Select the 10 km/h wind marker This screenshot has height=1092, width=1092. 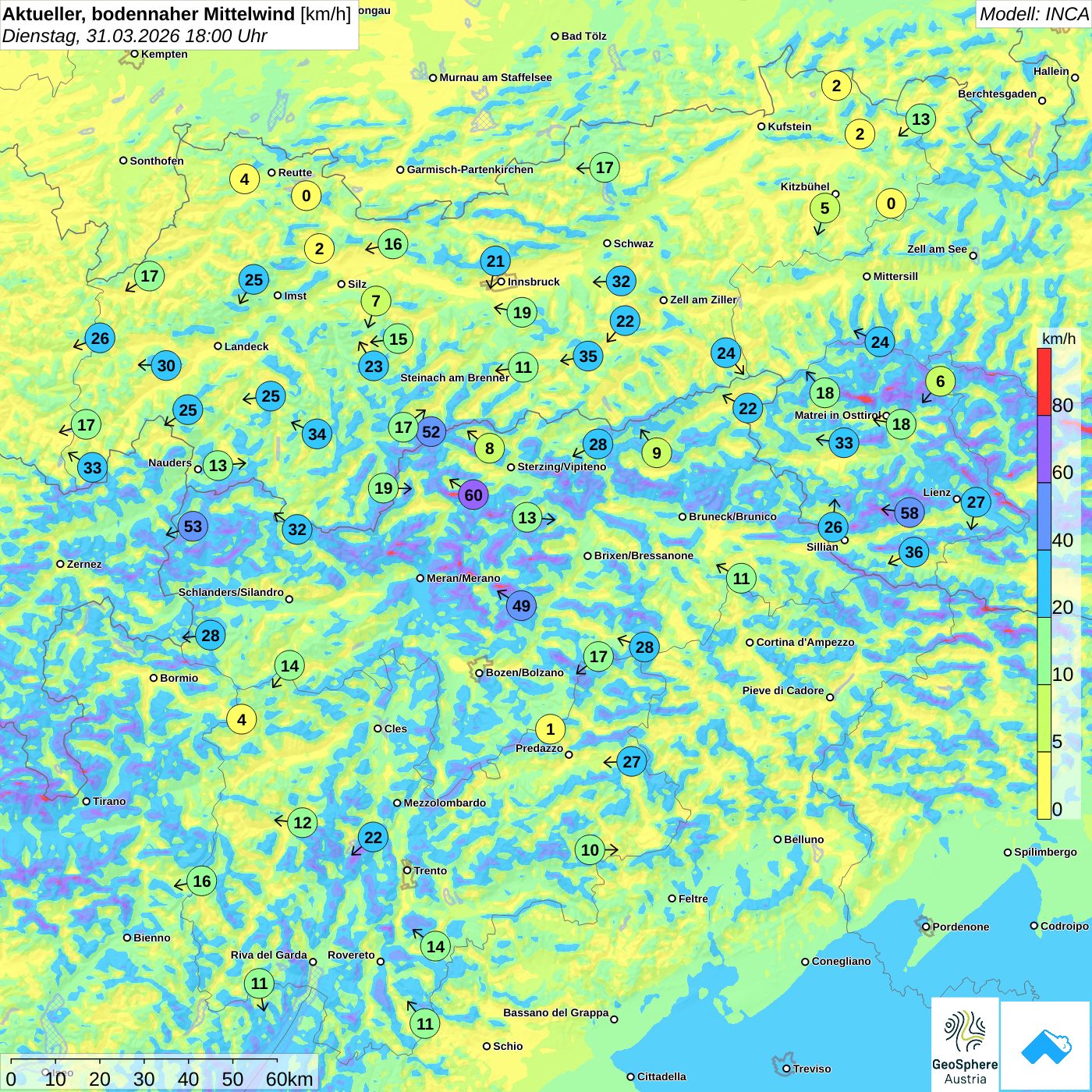[590, 850]
